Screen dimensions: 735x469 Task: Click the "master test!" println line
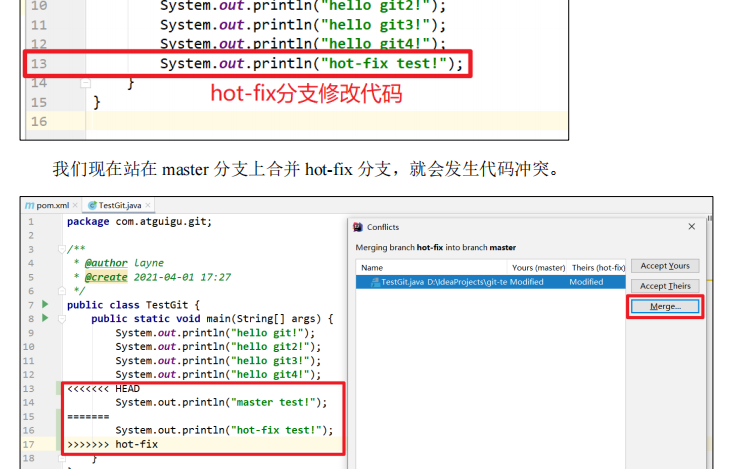coord(221,402)
